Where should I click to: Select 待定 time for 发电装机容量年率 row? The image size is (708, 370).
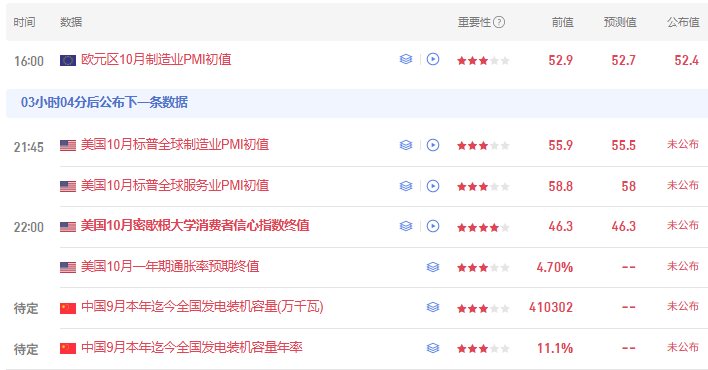click(26, 349)
